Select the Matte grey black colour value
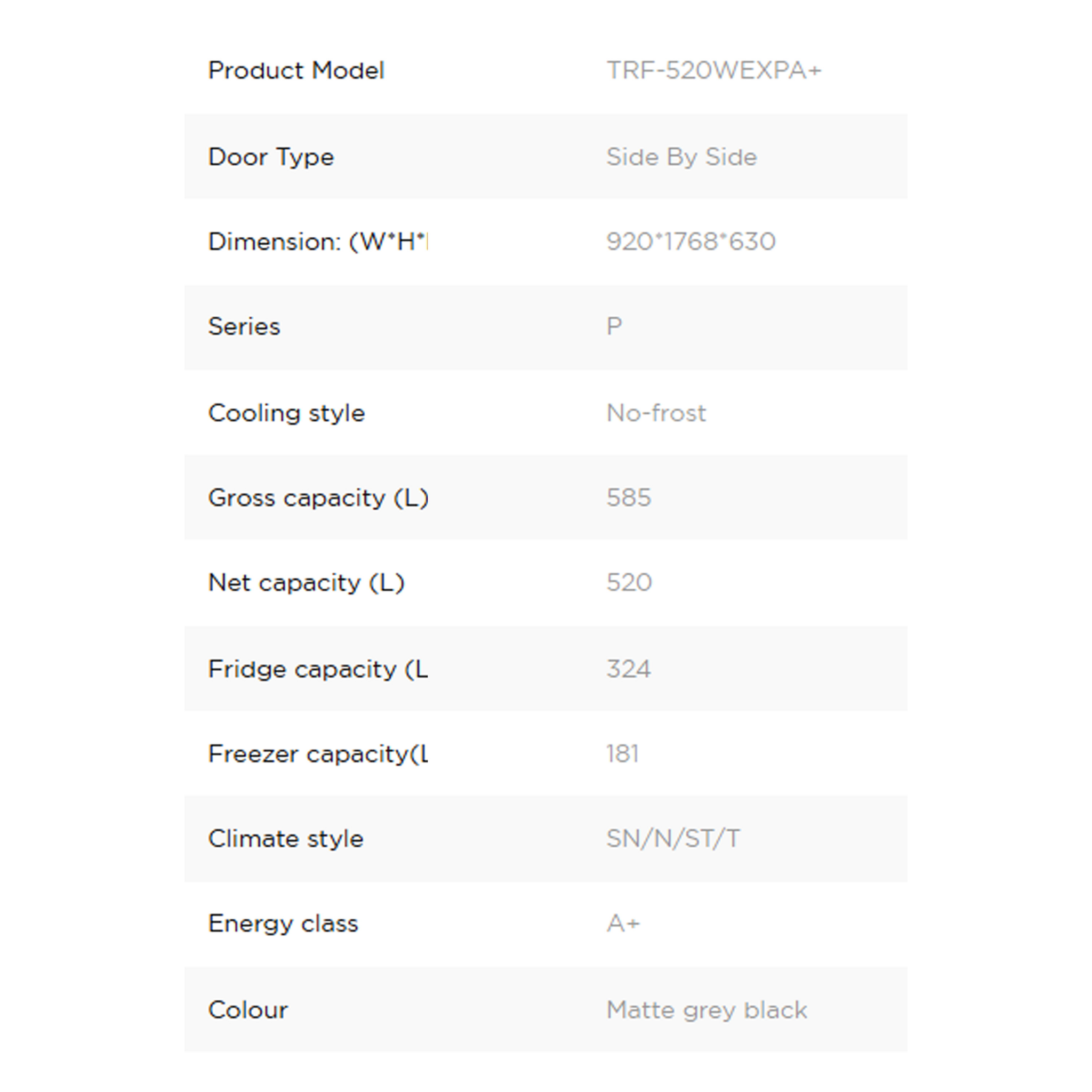This screenshot has width=1092, height=1092. (706, 1010)
